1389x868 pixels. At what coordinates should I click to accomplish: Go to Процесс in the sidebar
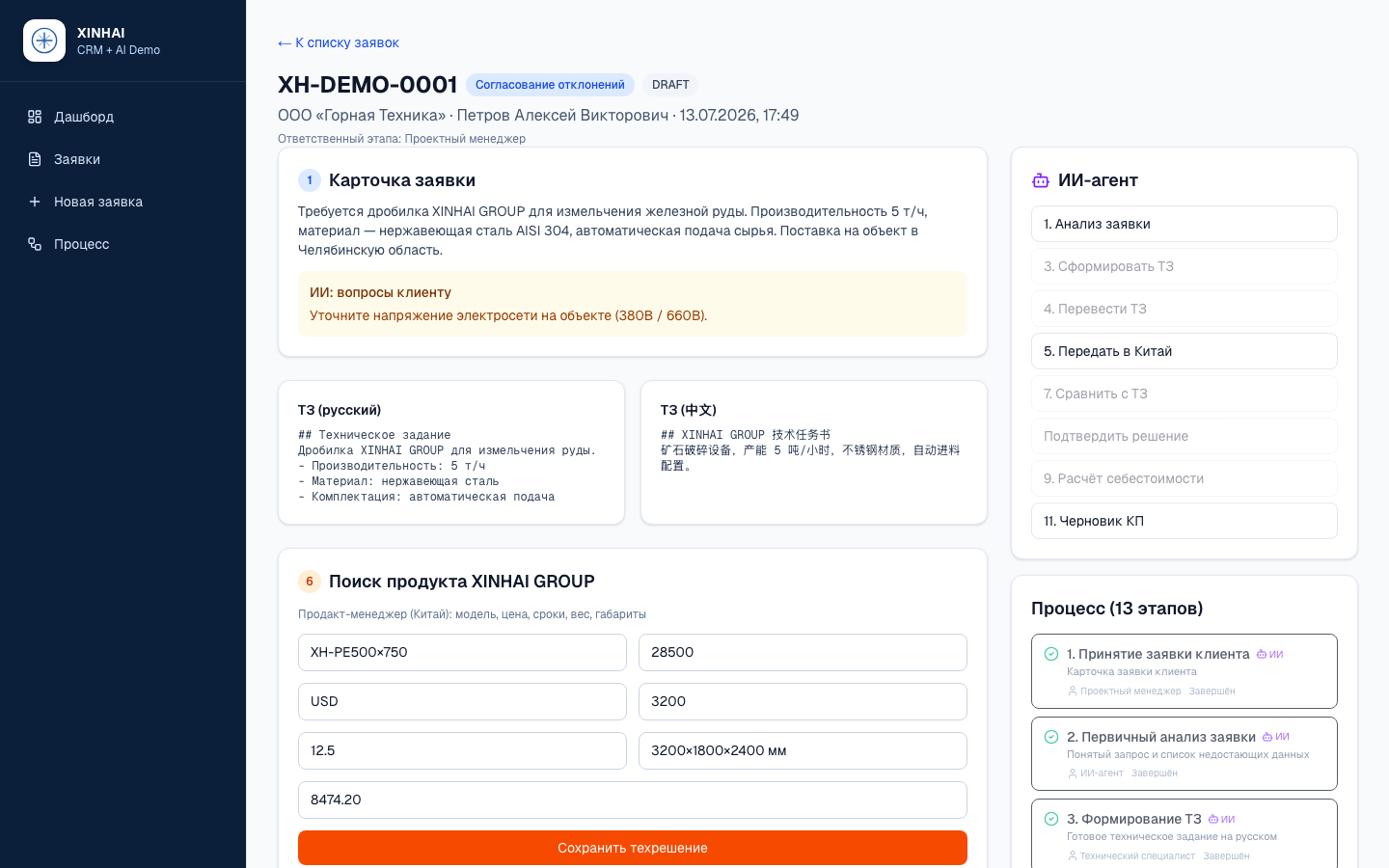[123, 244]
